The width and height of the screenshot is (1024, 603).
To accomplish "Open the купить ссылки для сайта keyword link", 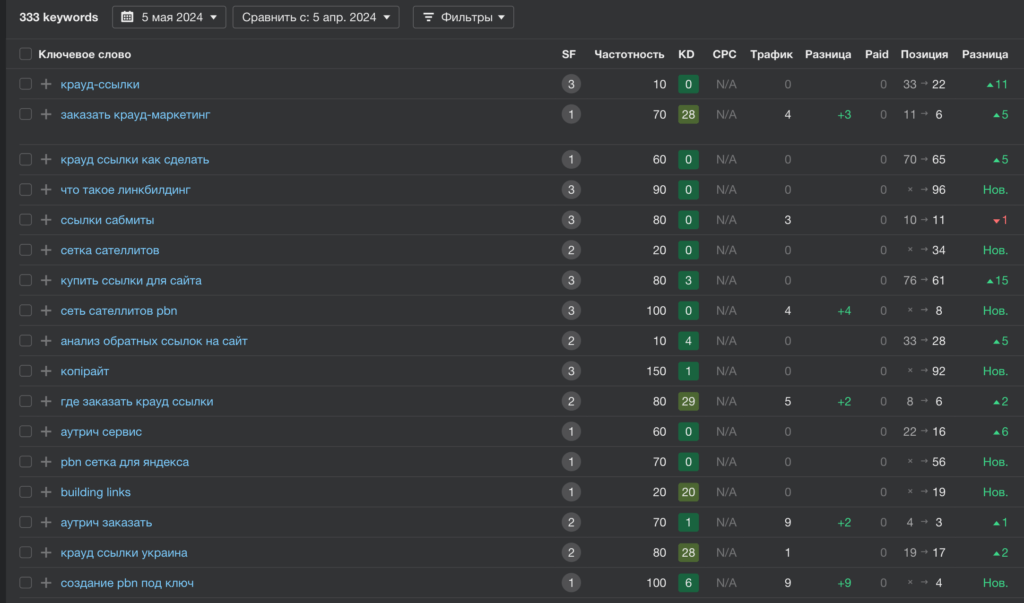I will coord(130,281).
